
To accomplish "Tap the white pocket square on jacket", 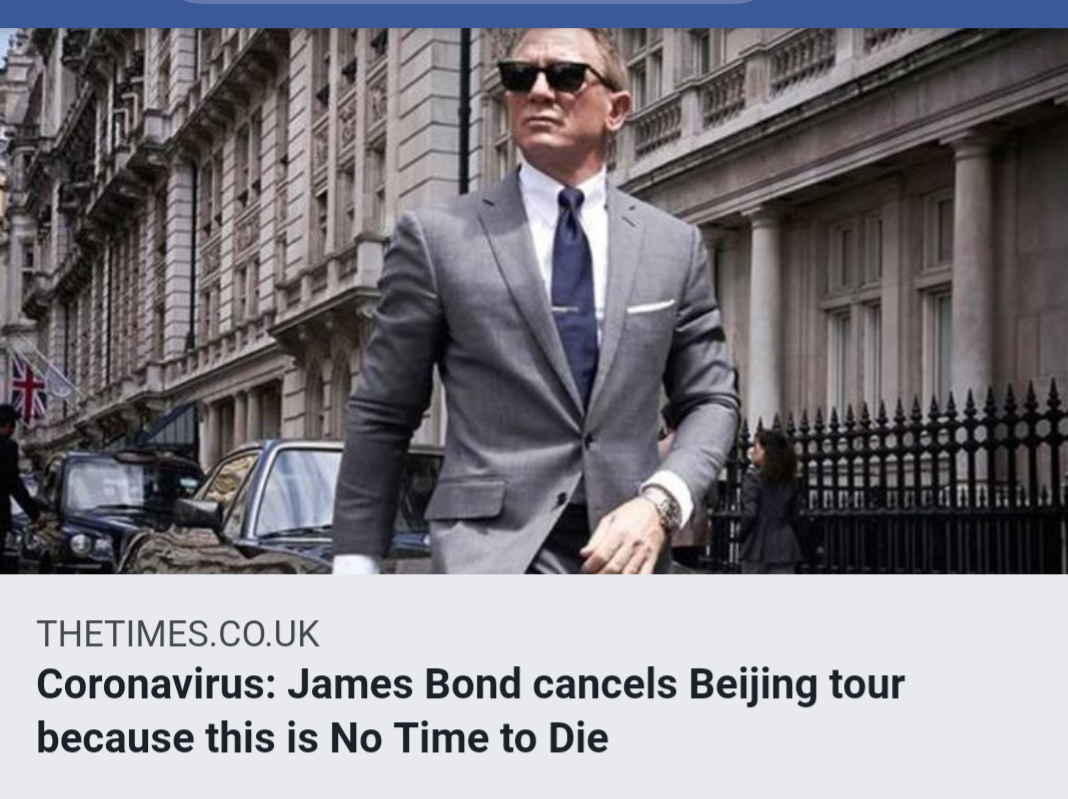I will point(650,307).
